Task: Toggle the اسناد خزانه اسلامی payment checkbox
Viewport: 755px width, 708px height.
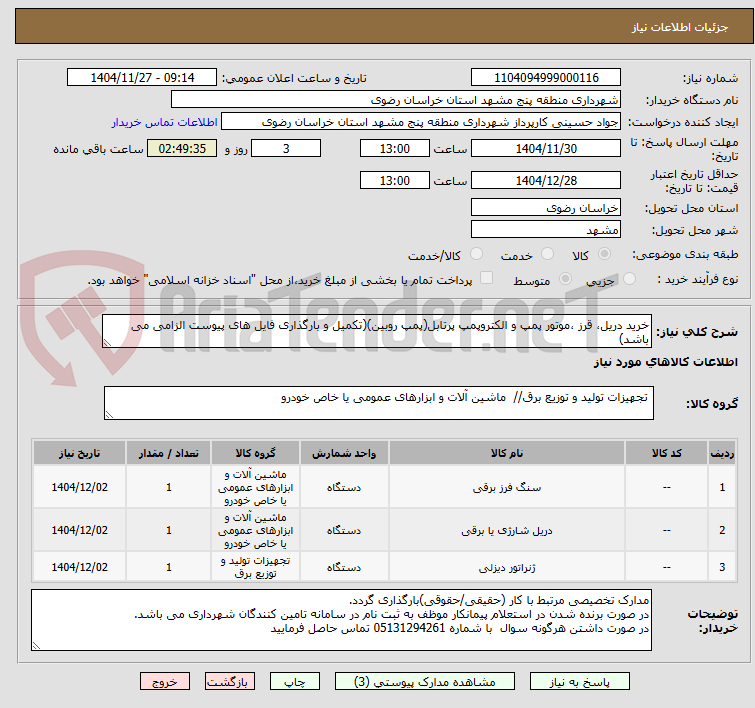Action: (x=487, y=278)
